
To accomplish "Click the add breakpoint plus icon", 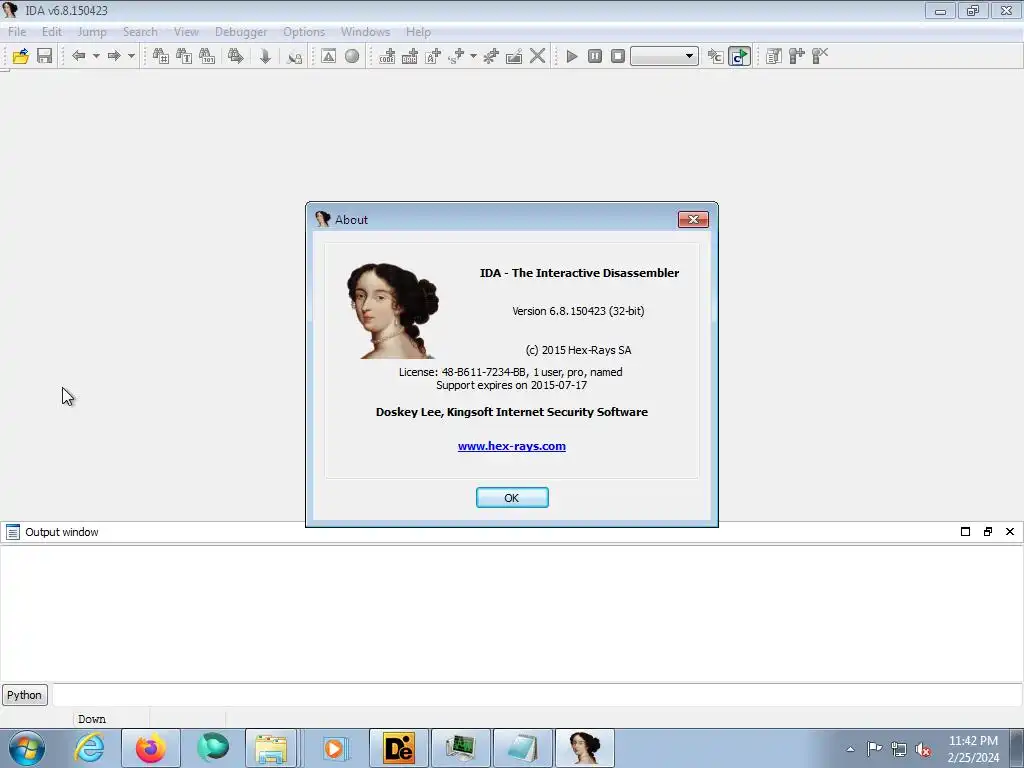I will click(x=797, y=56).
